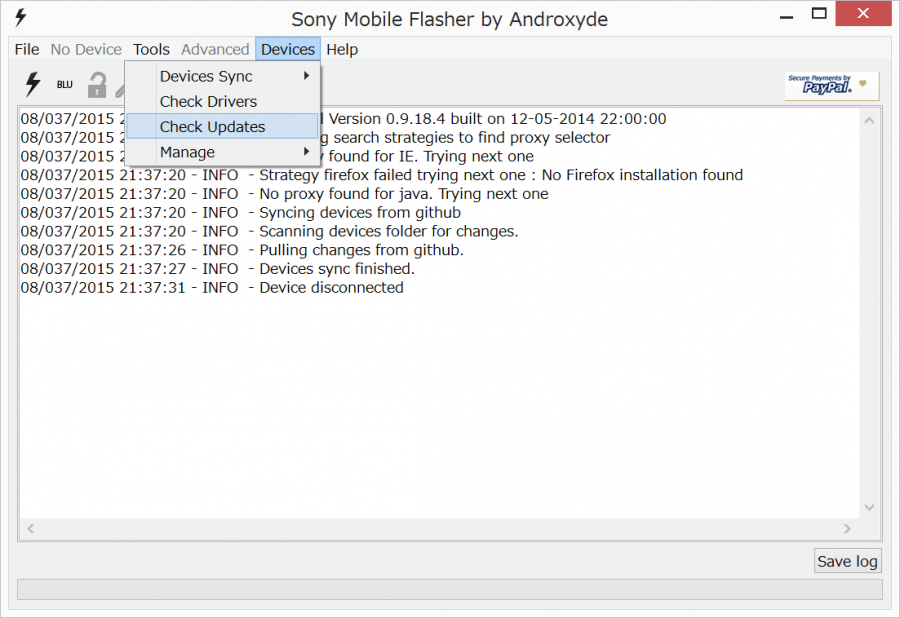Image resolution: width=900 pixels, height=618 pixels.
Task: Click the scroll-down arrow on the vertical scrollbar
Action: (x=868, y=505)
